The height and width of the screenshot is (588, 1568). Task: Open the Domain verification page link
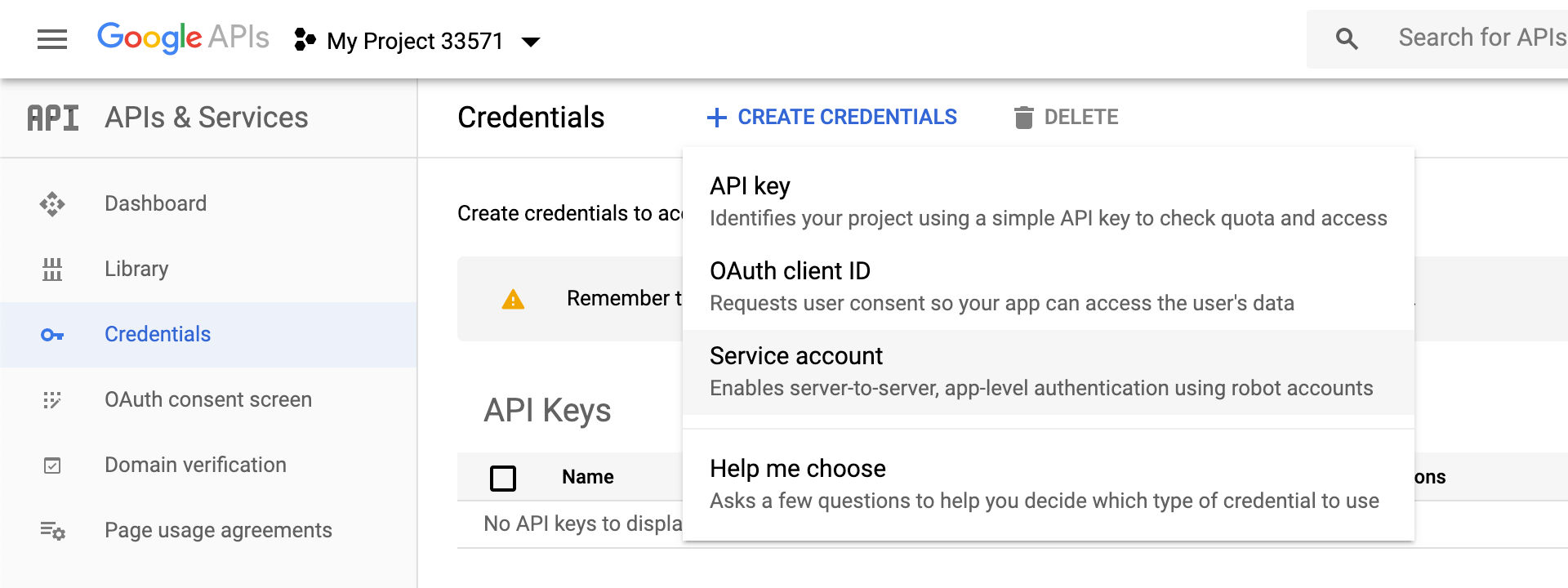(x=195, y=465)
